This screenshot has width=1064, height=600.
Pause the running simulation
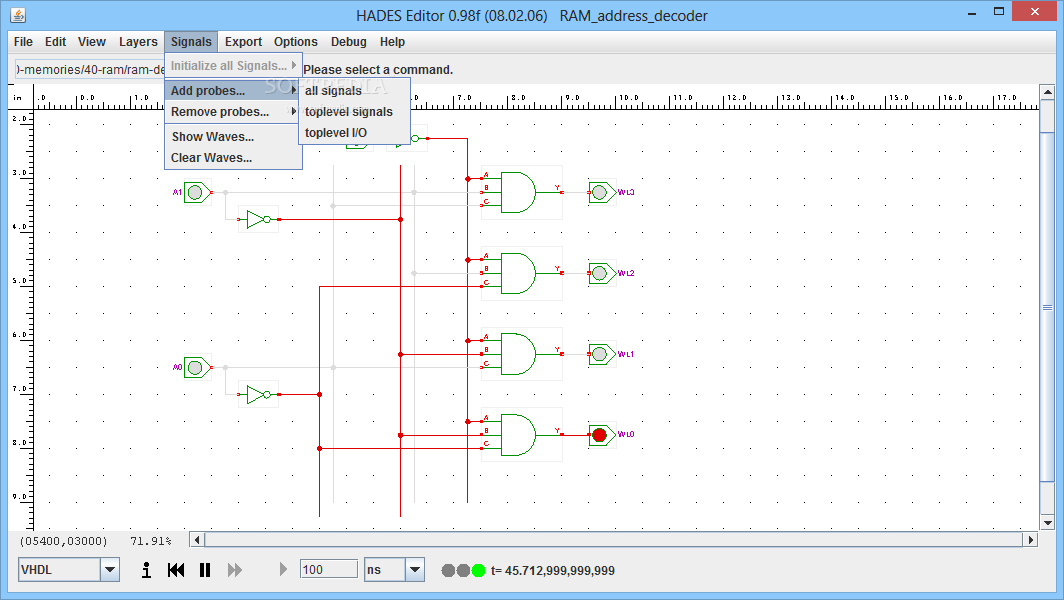point(205,570)
